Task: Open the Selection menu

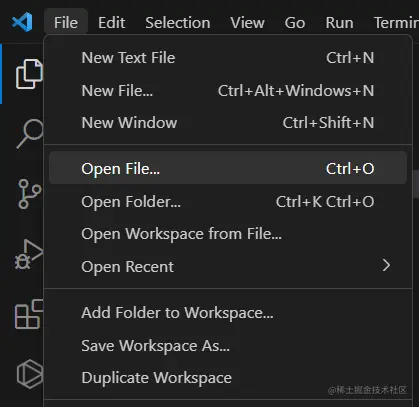Action: [178, 23]
